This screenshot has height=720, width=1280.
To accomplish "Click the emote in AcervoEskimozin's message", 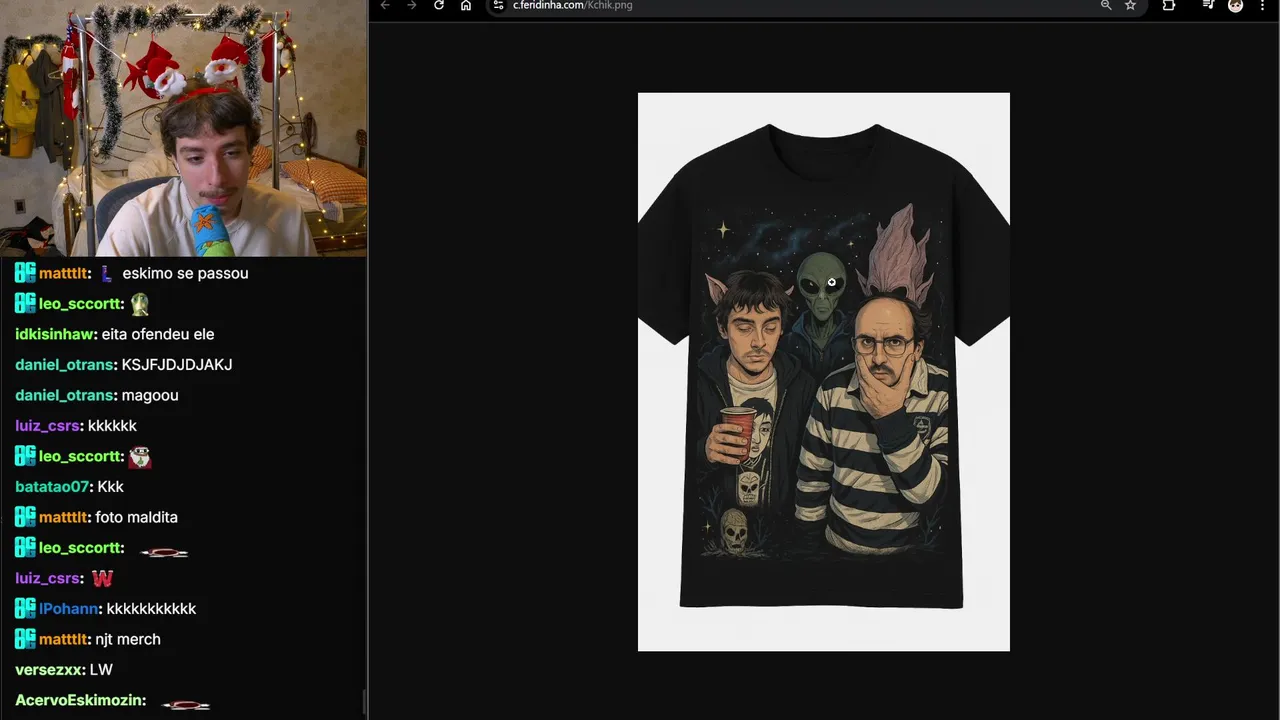I will coord(186,704).
